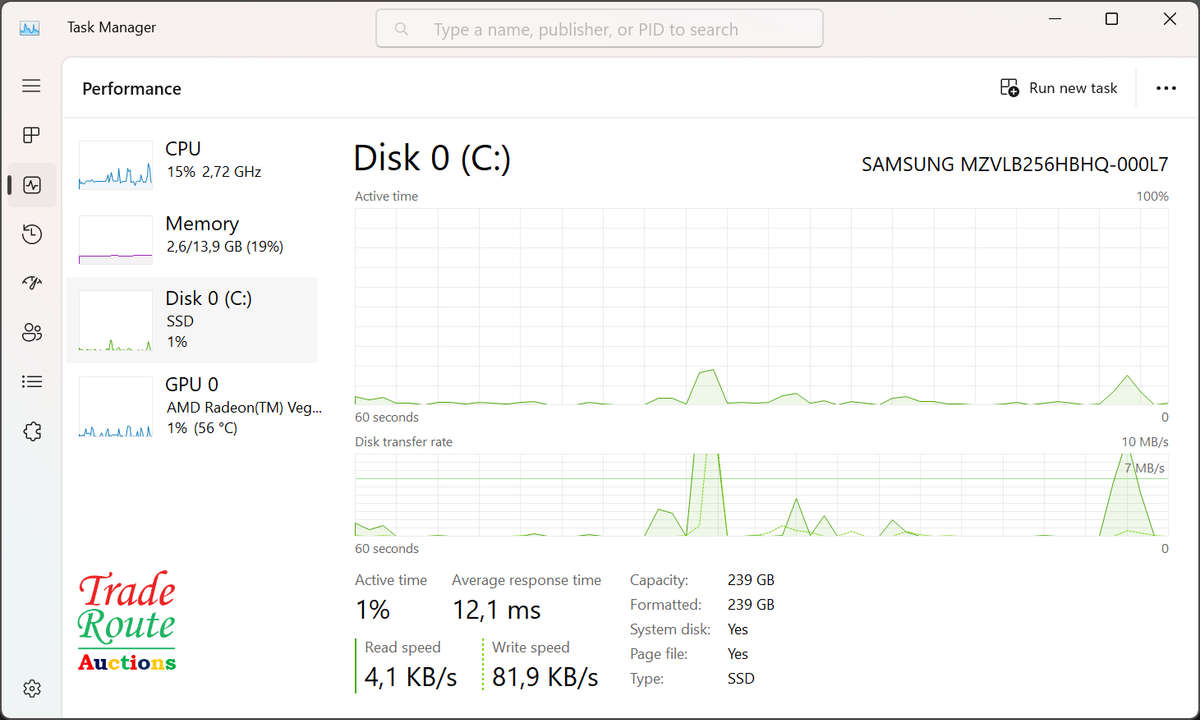Open Task Manager settings gear
The height and width of the screenshot is (720, 1200).
tap(31, 688)
